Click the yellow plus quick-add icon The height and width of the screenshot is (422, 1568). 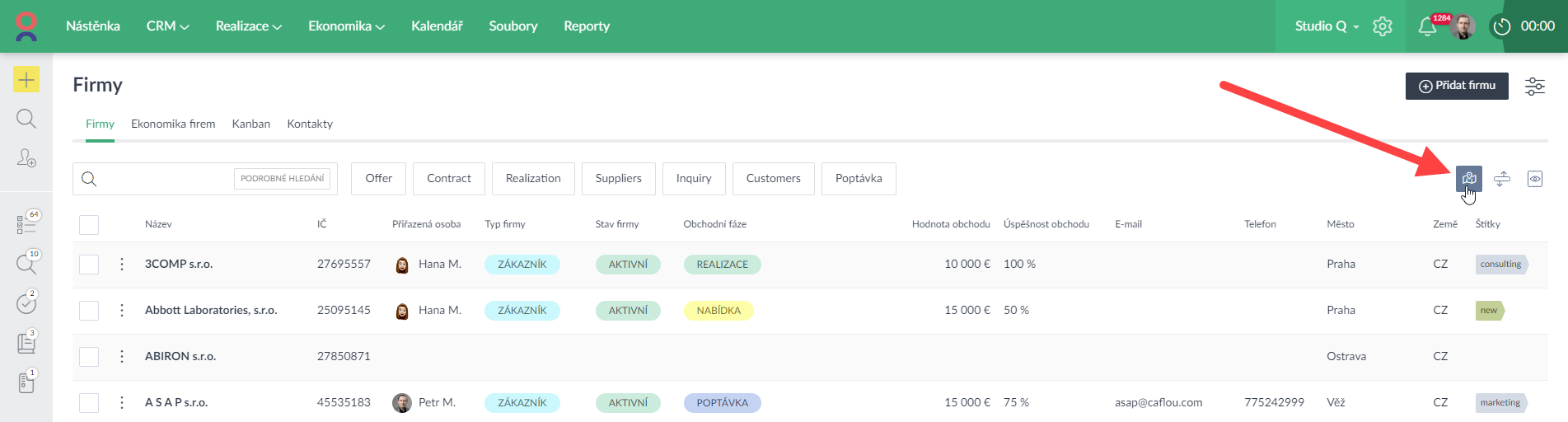[26, 79]
